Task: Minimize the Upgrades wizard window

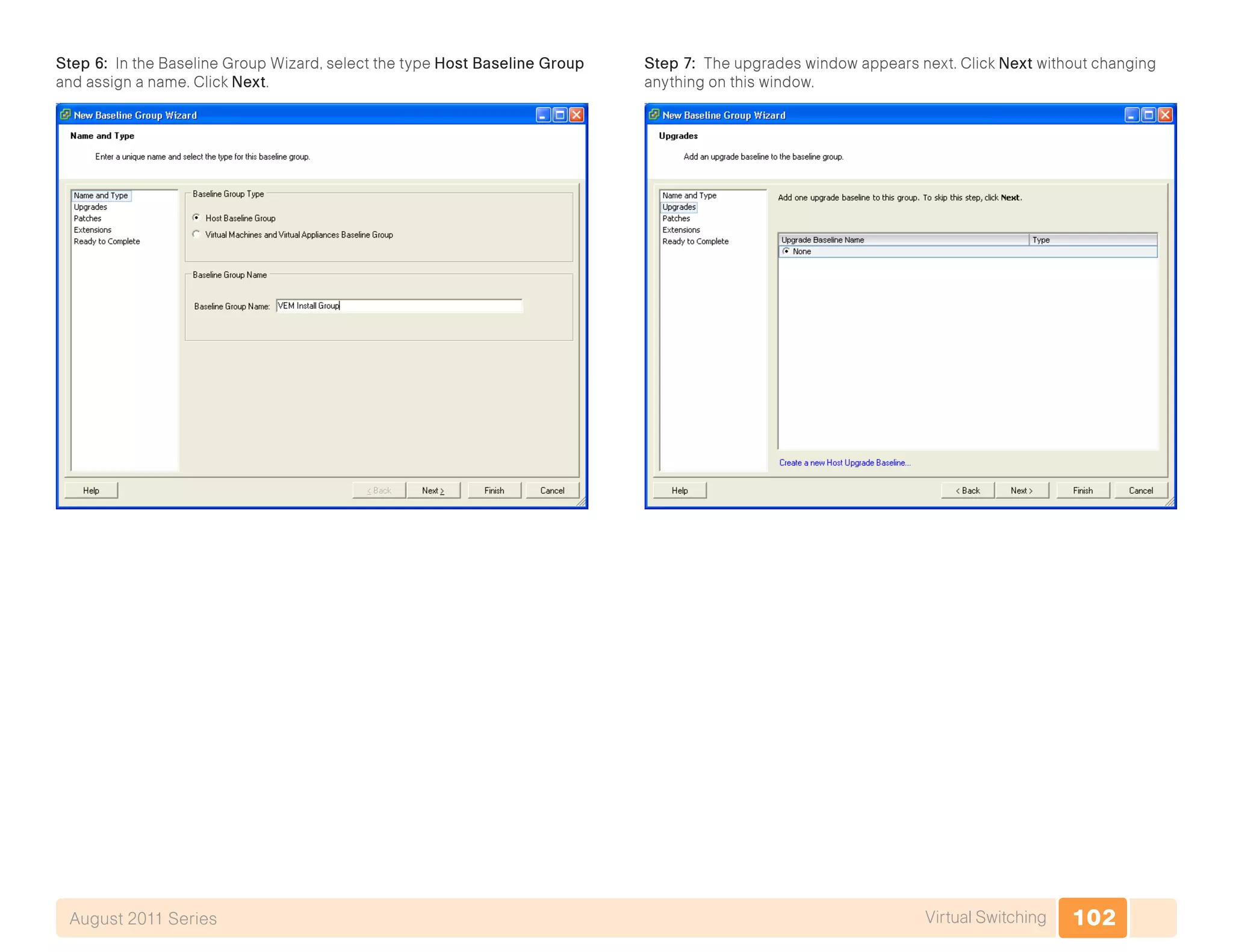Action: click(1132, 115)
